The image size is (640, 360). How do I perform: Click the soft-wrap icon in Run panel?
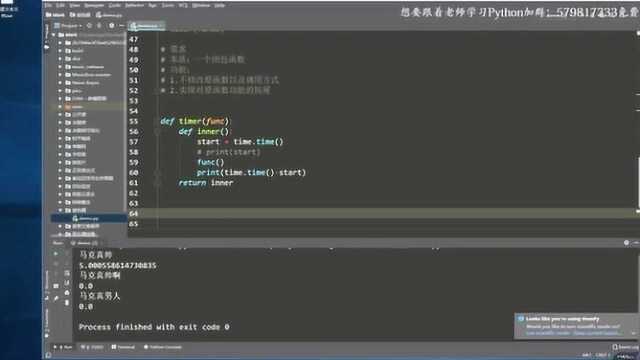(67, 273)
